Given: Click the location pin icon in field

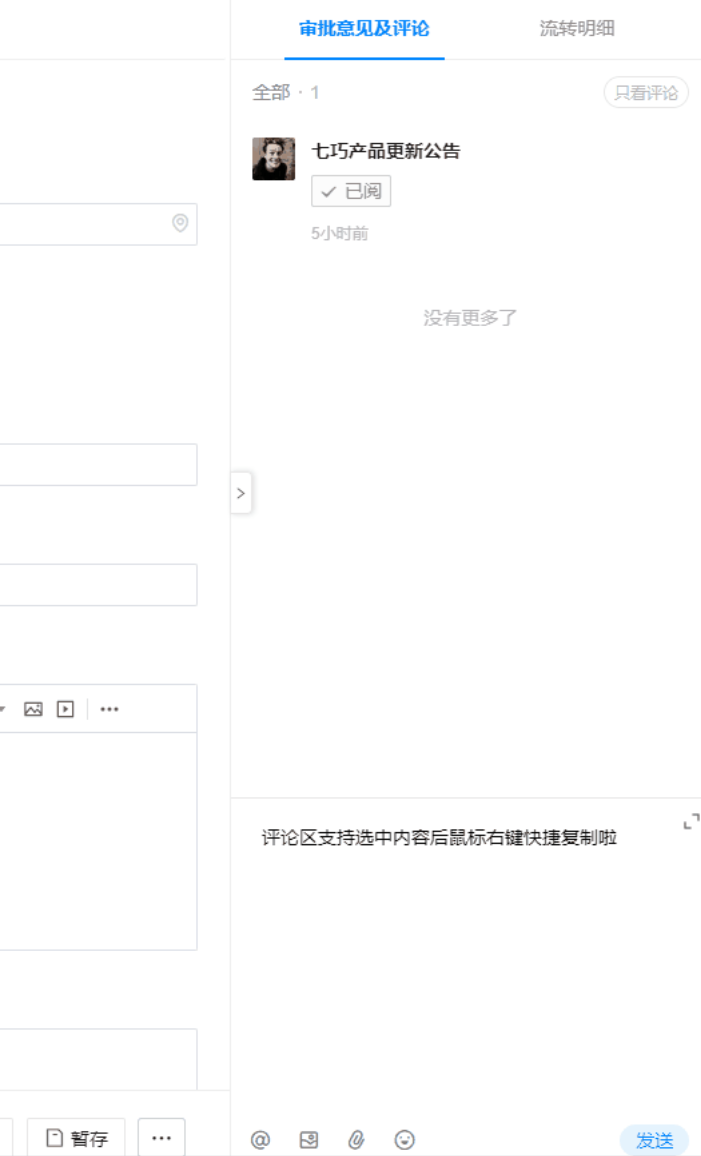Looking at the screenshot, I should 180,223.
